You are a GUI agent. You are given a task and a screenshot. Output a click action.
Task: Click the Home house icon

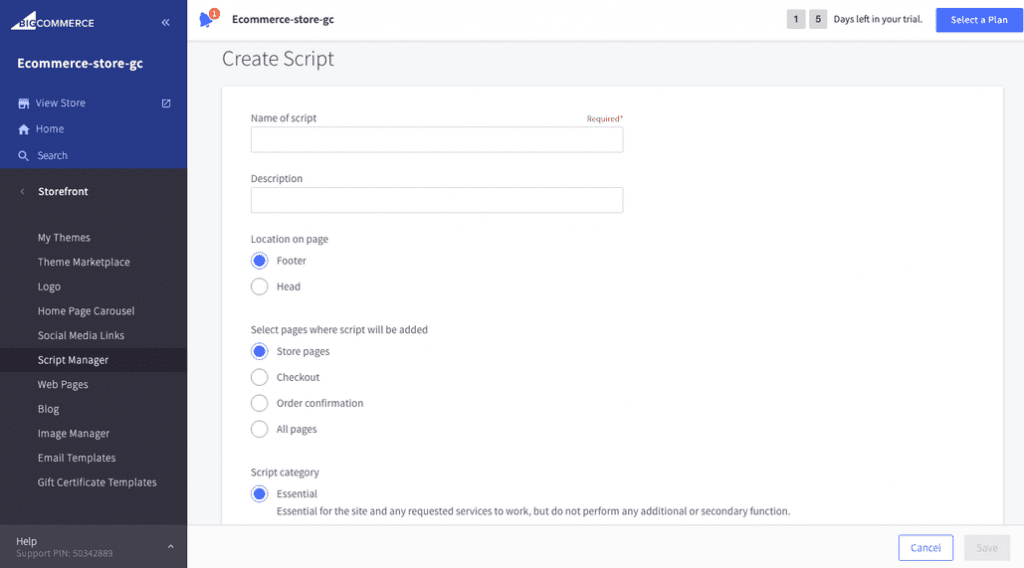pos(24,129)
